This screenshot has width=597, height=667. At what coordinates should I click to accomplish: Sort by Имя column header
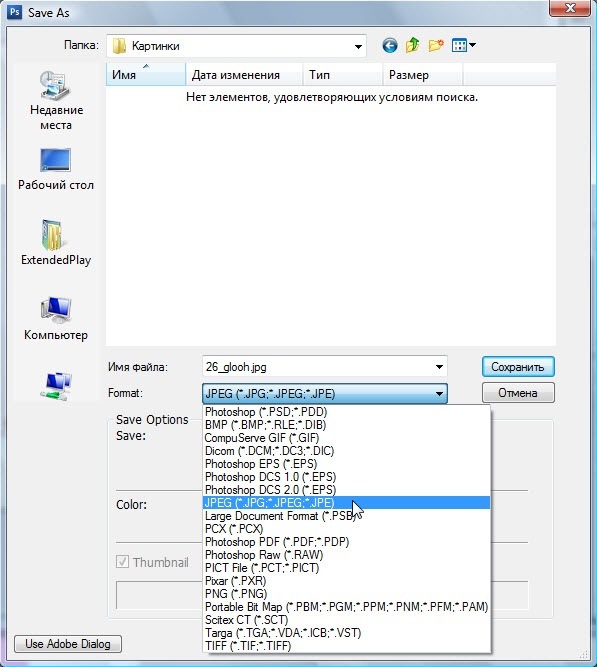click(146, 75)
